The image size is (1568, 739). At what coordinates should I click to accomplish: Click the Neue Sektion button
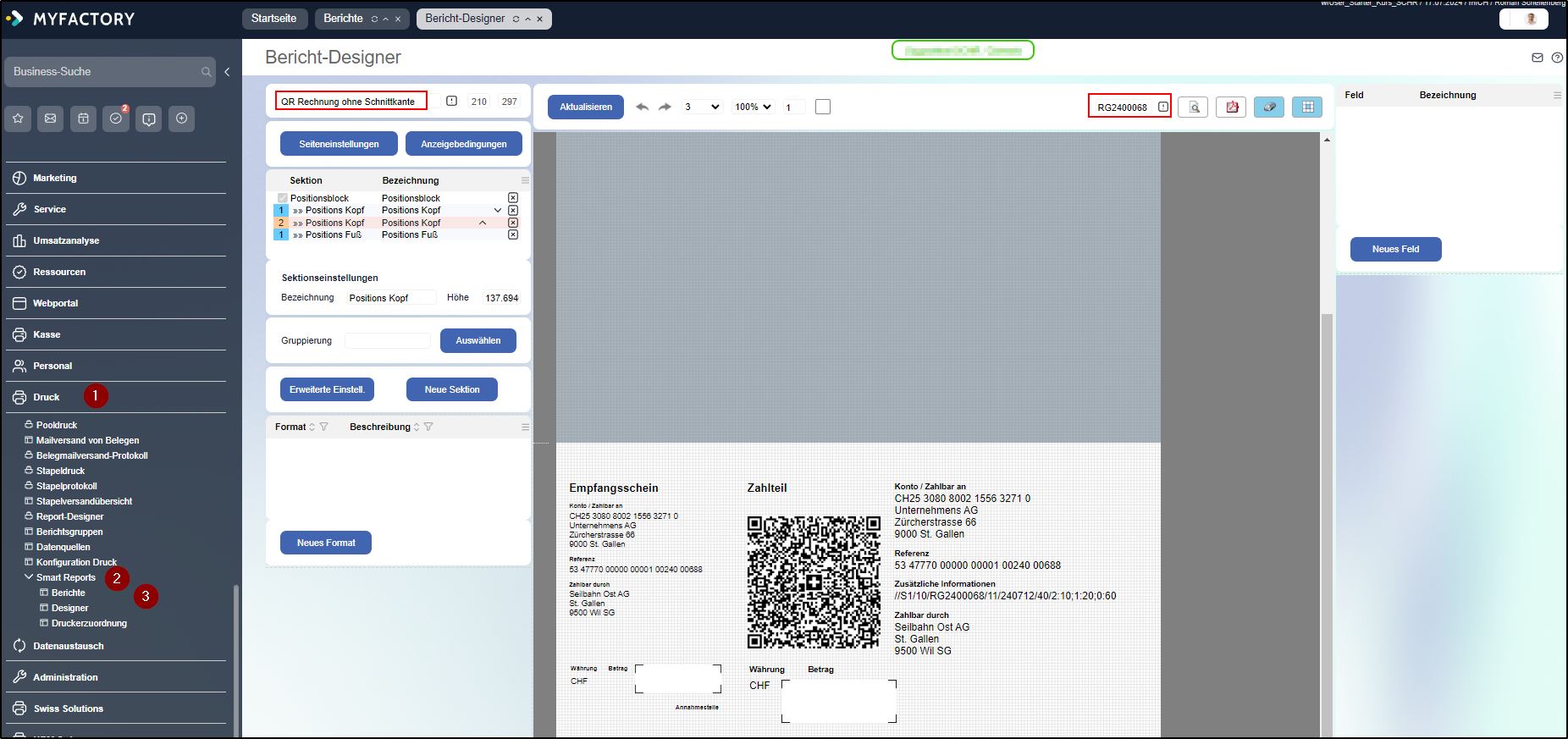(x=452, y=389)
